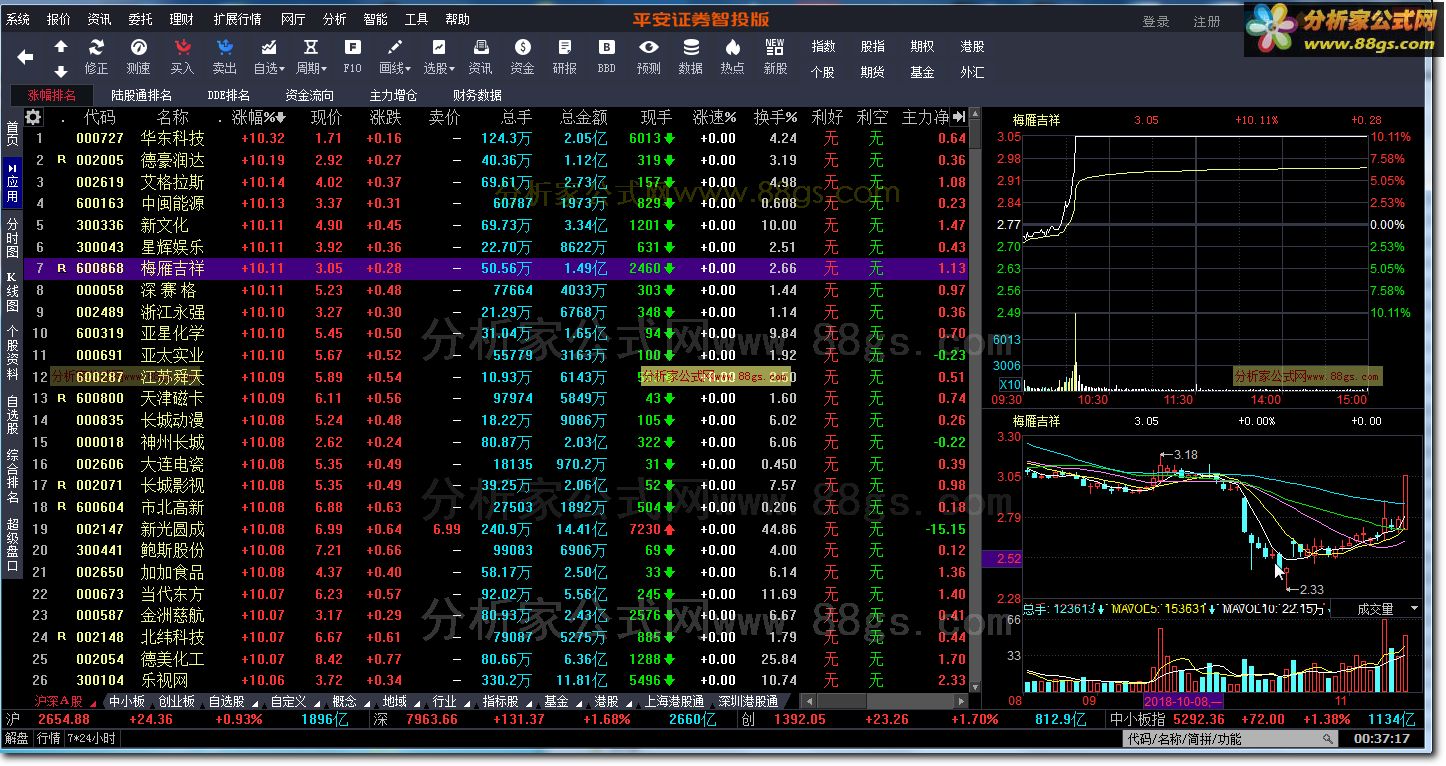The height and width of the screenshot is (766, 1446).
Task: Click the 登录 login link
Action: [x=1156, y=21]
